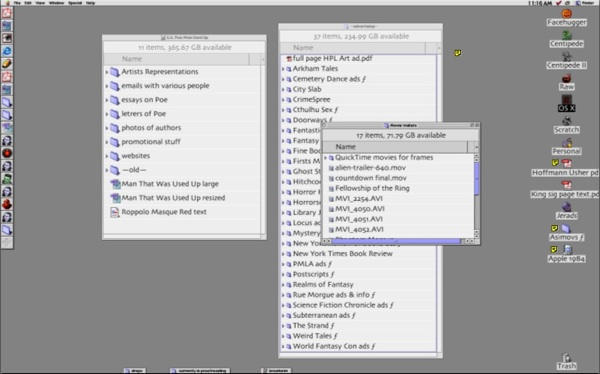
Task: Expand the Cemetery Dance ads folder
Action: (283, 79)
